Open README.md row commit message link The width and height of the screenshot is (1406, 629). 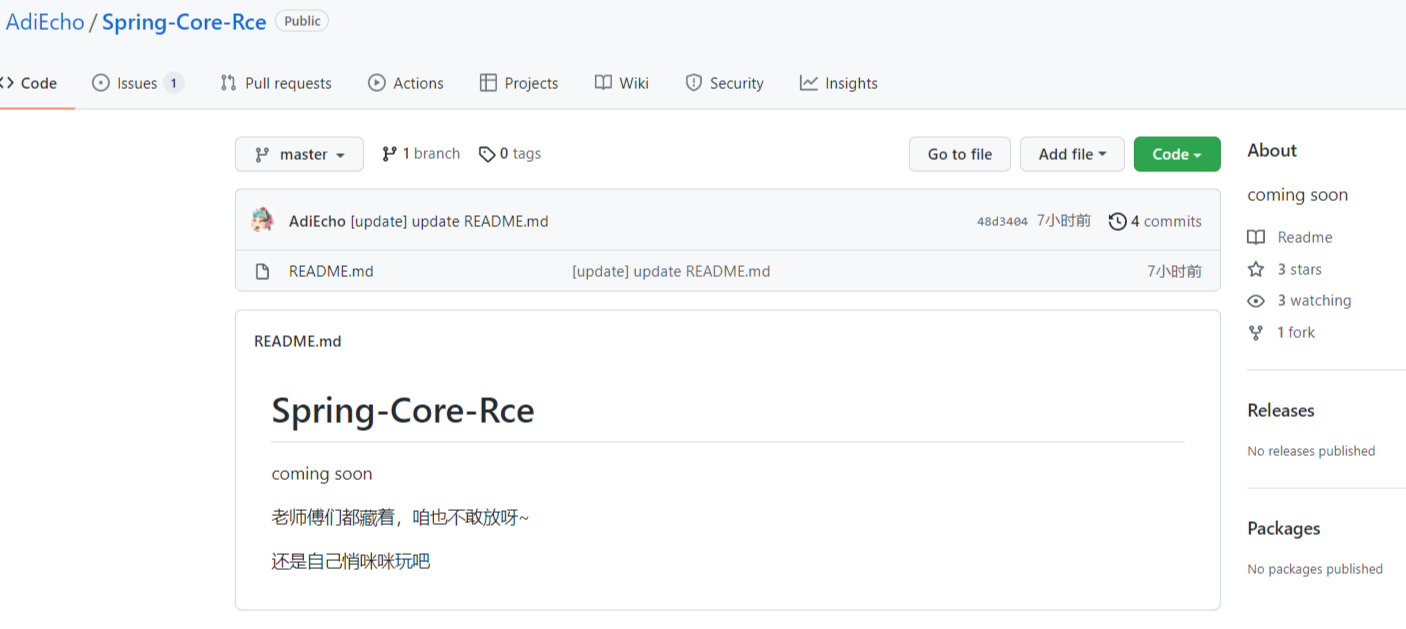671,271
